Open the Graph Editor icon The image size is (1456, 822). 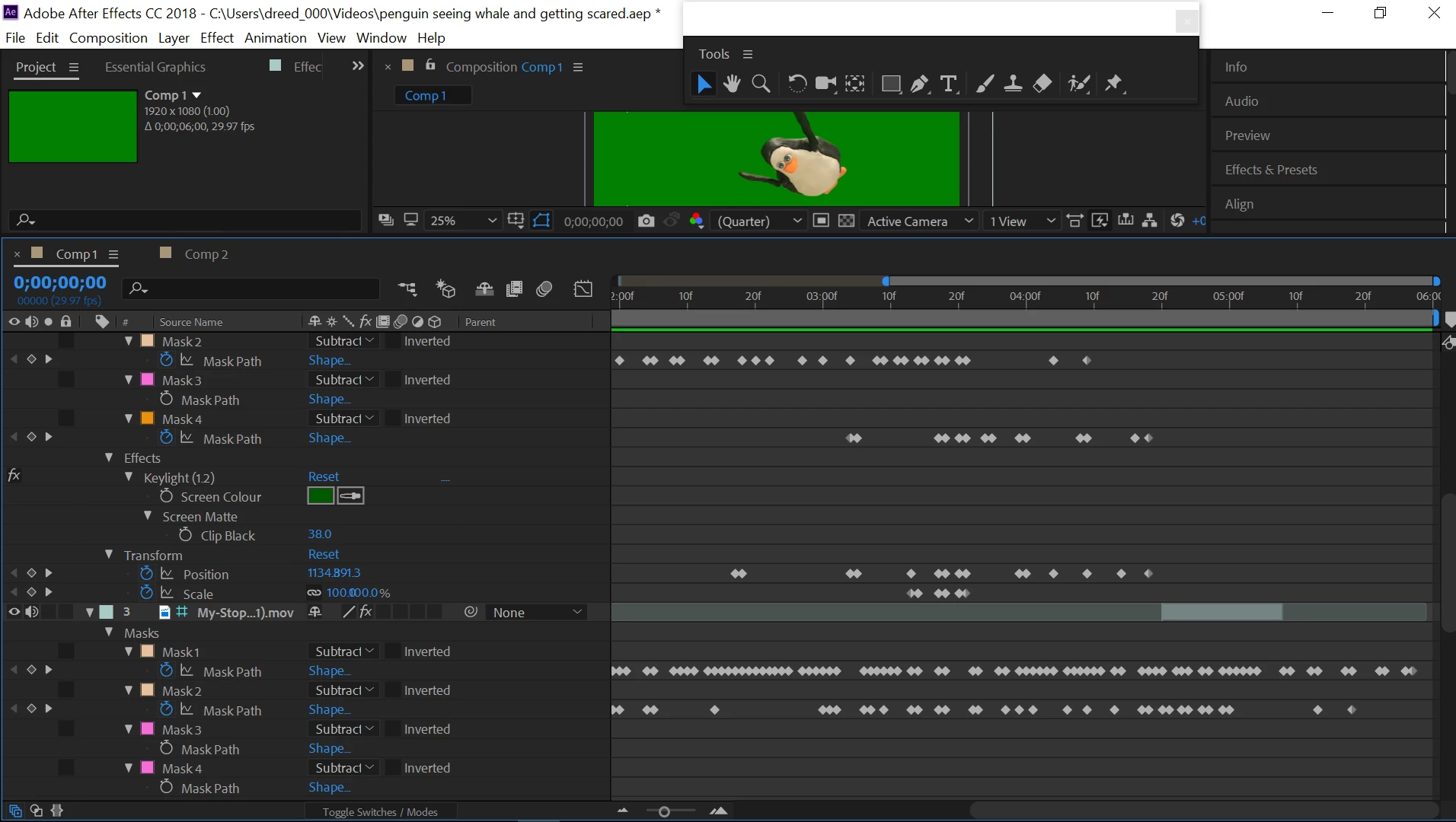click(x=583, y=289)
